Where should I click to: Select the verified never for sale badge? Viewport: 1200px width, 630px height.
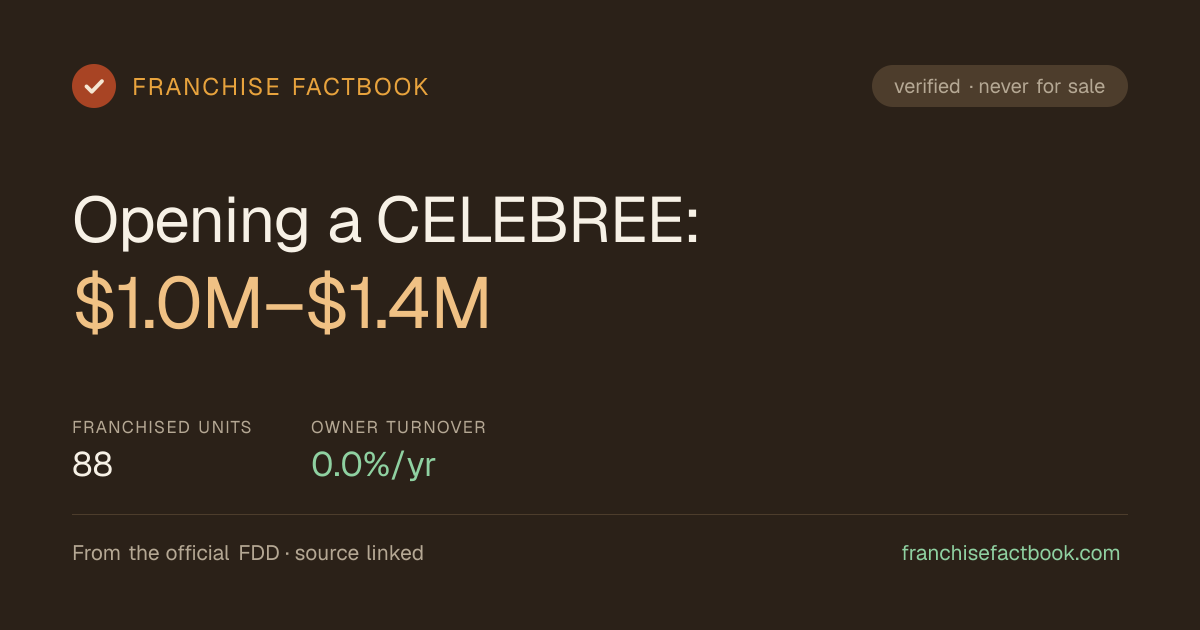(1000, 86)
